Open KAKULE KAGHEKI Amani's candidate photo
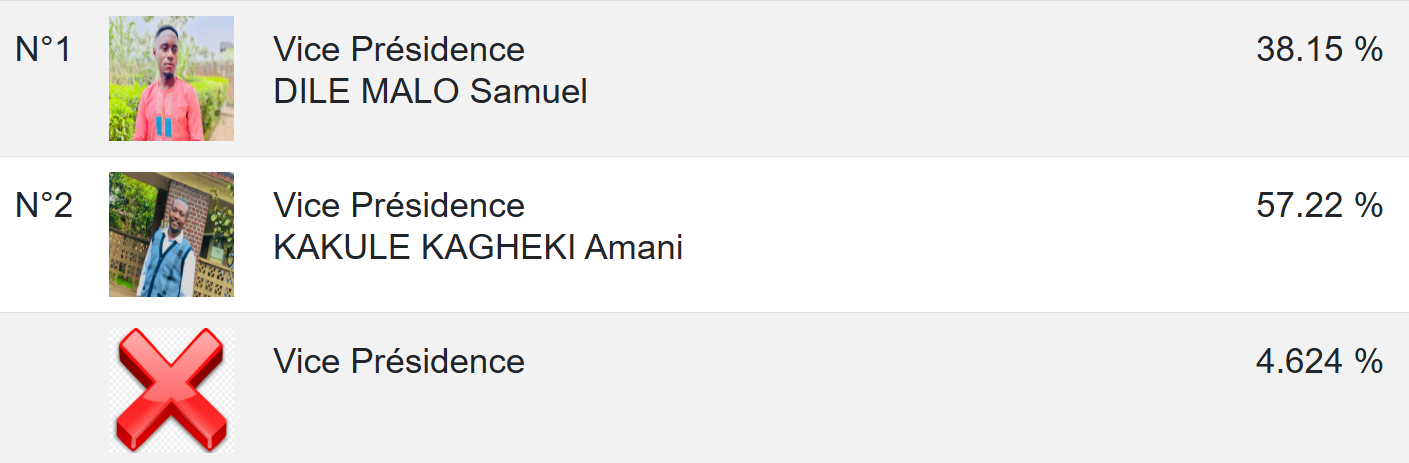 (171, 234)
